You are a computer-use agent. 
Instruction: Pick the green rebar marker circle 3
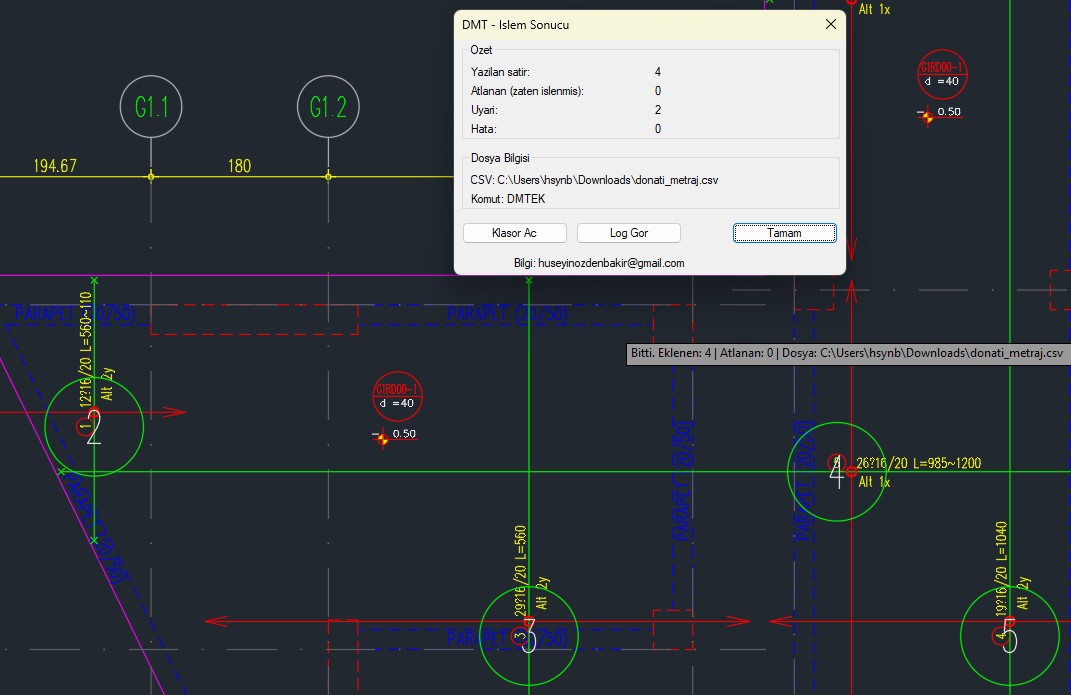click(529, 635)
